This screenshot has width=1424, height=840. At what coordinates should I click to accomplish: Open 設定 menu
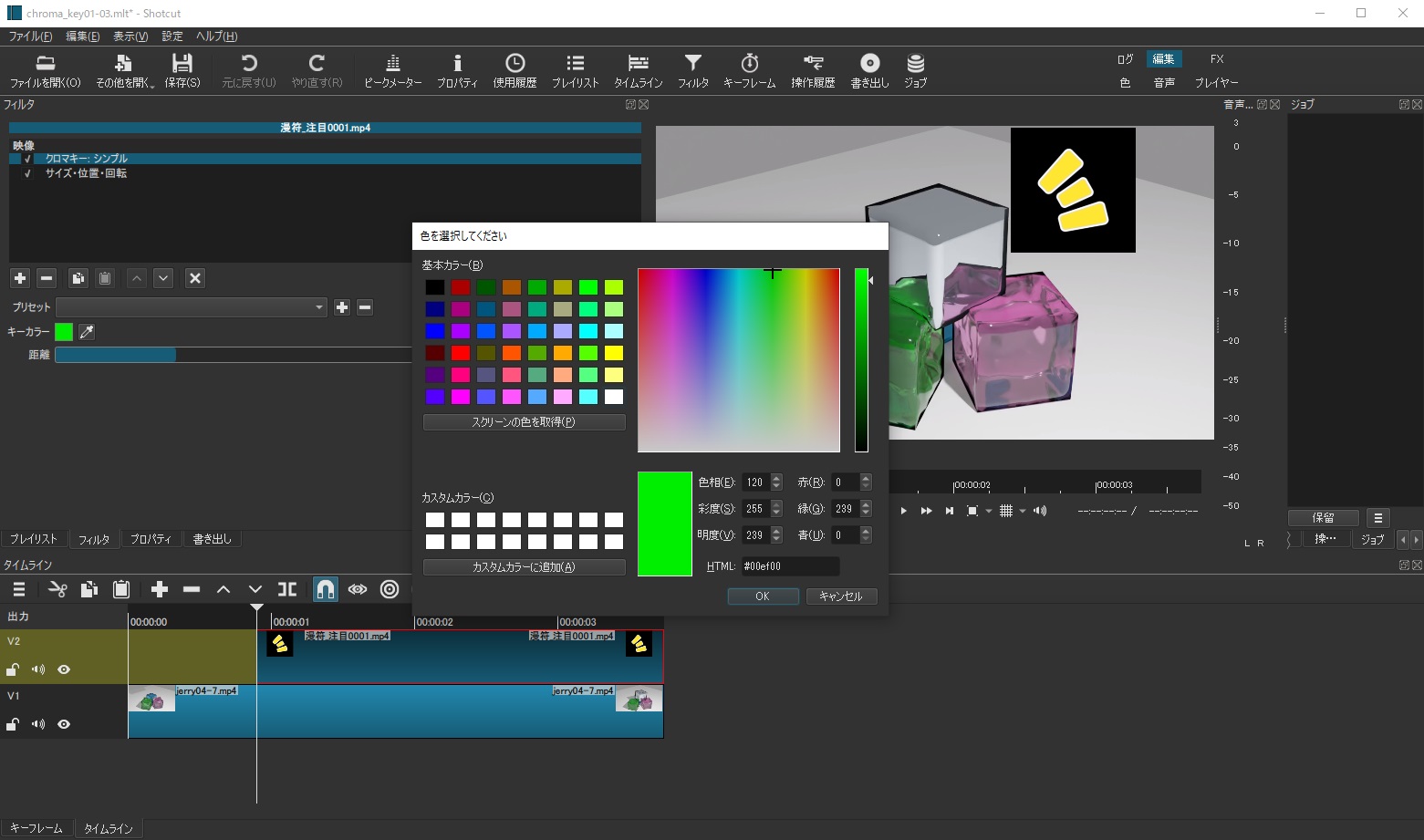[x=172, y=36]
